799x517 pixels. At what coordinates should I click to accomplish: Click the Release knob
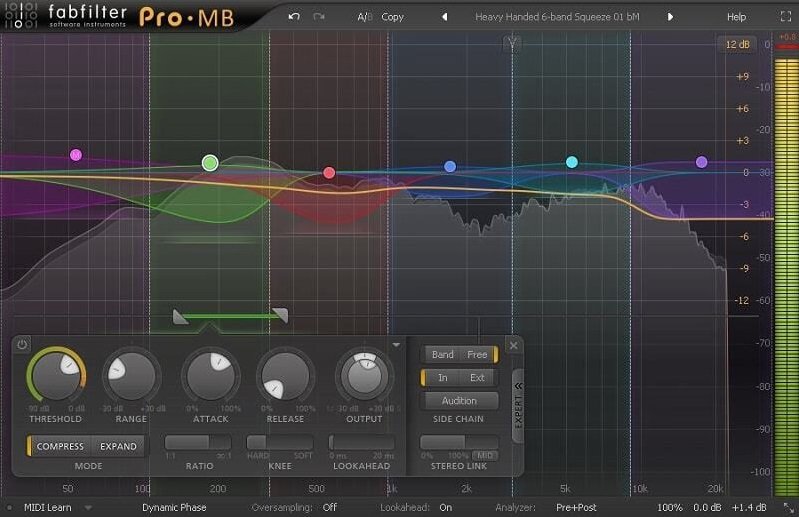(285, 376)
